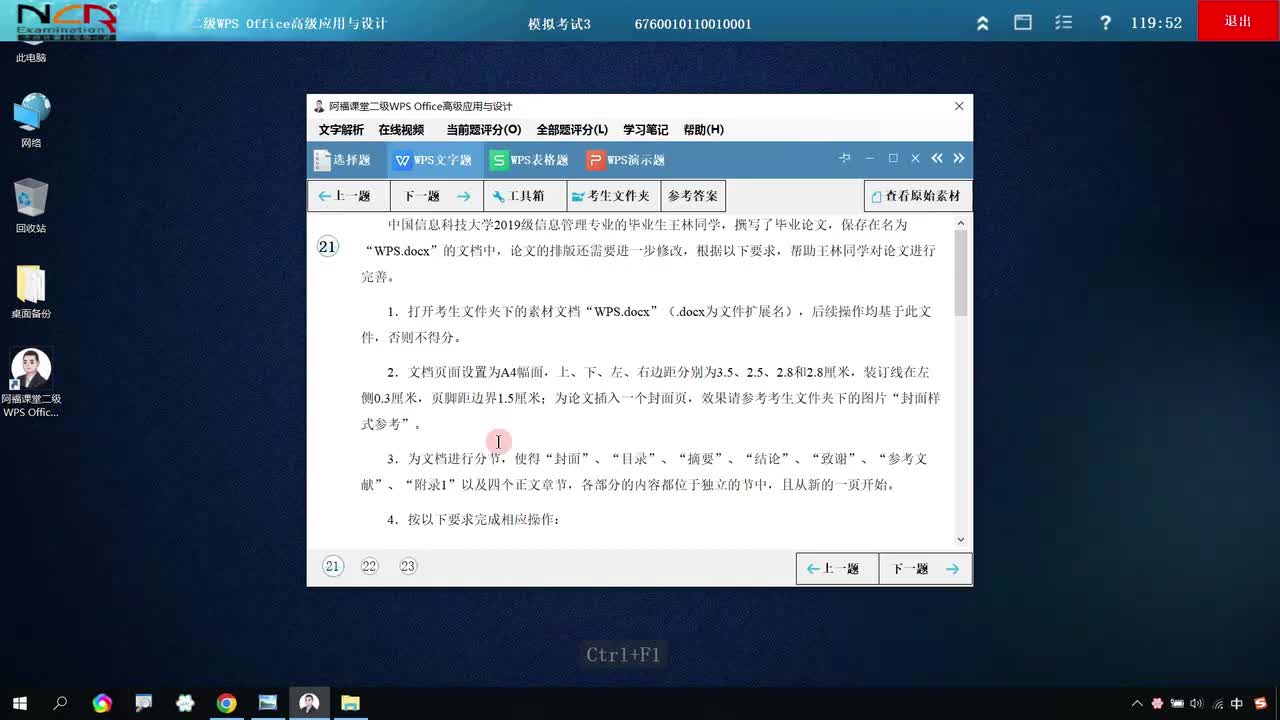Open Chrome from the taskbar
The image size is (1280, 720).
(x=226, y=703)
